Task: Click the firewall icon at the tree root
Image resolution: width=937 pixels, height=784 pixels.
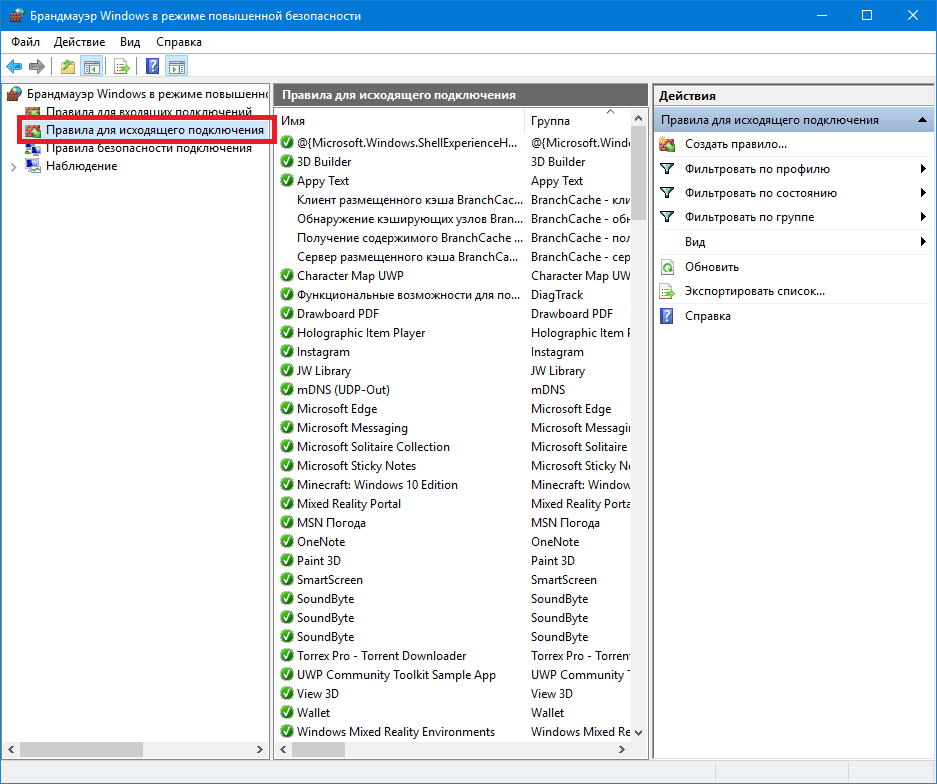Action: click(x=14, y=94)
